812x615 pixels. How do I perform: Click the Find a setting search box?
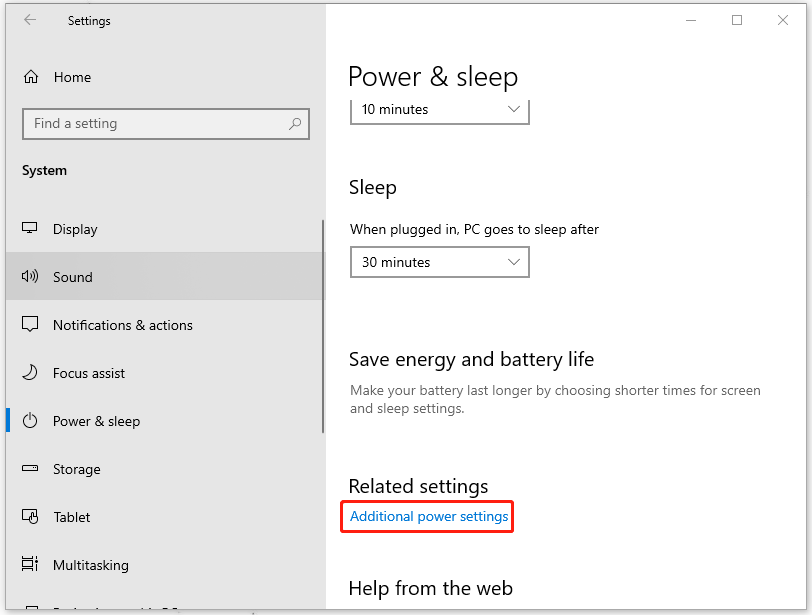[150, 123]
